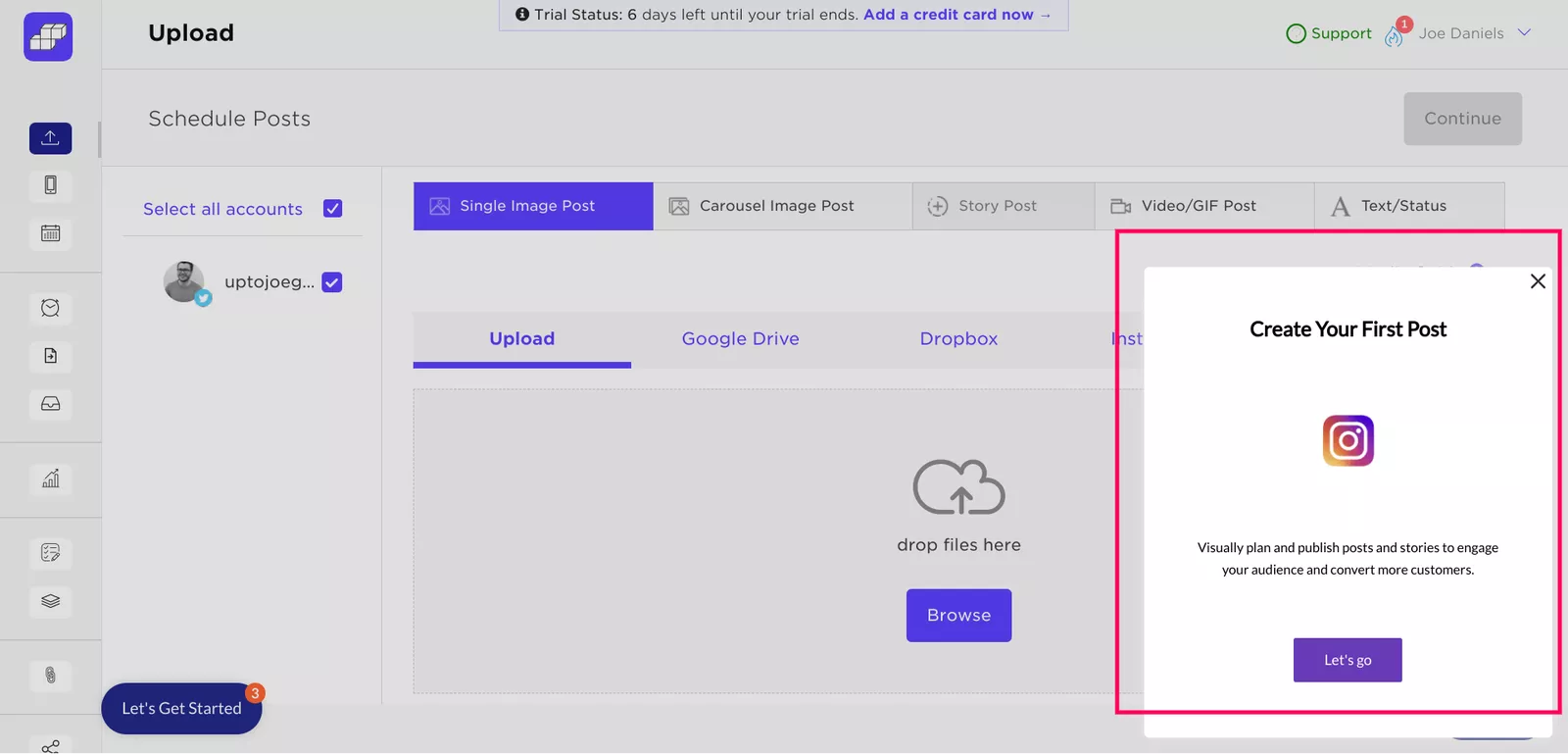Open the analytics bar chart icon

[x=50, y=478]
